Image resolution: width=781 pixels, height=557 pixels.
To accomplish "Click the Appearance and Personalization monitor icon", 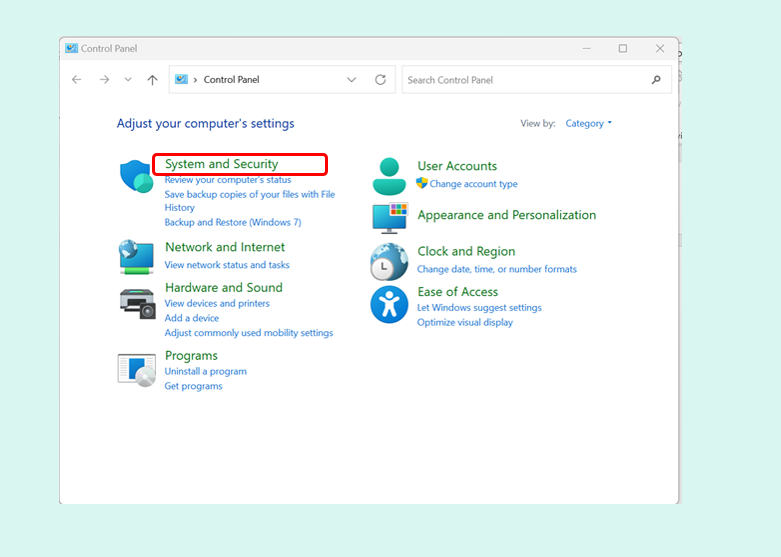I will click(390, 218).
